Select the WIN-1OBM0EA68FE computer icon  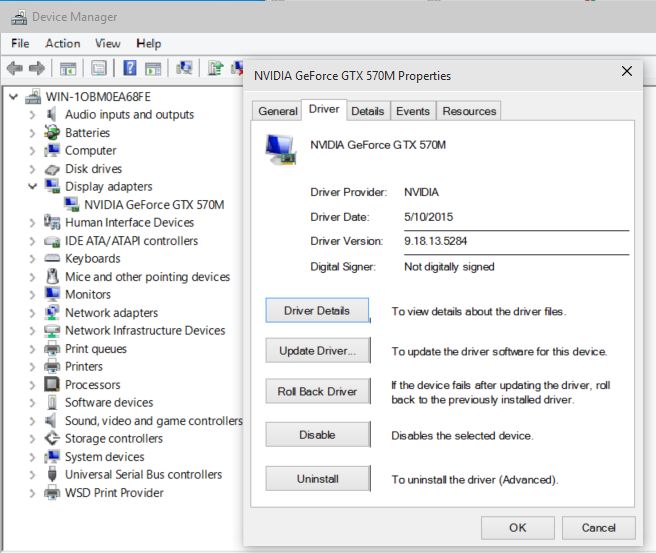point(33,97)
